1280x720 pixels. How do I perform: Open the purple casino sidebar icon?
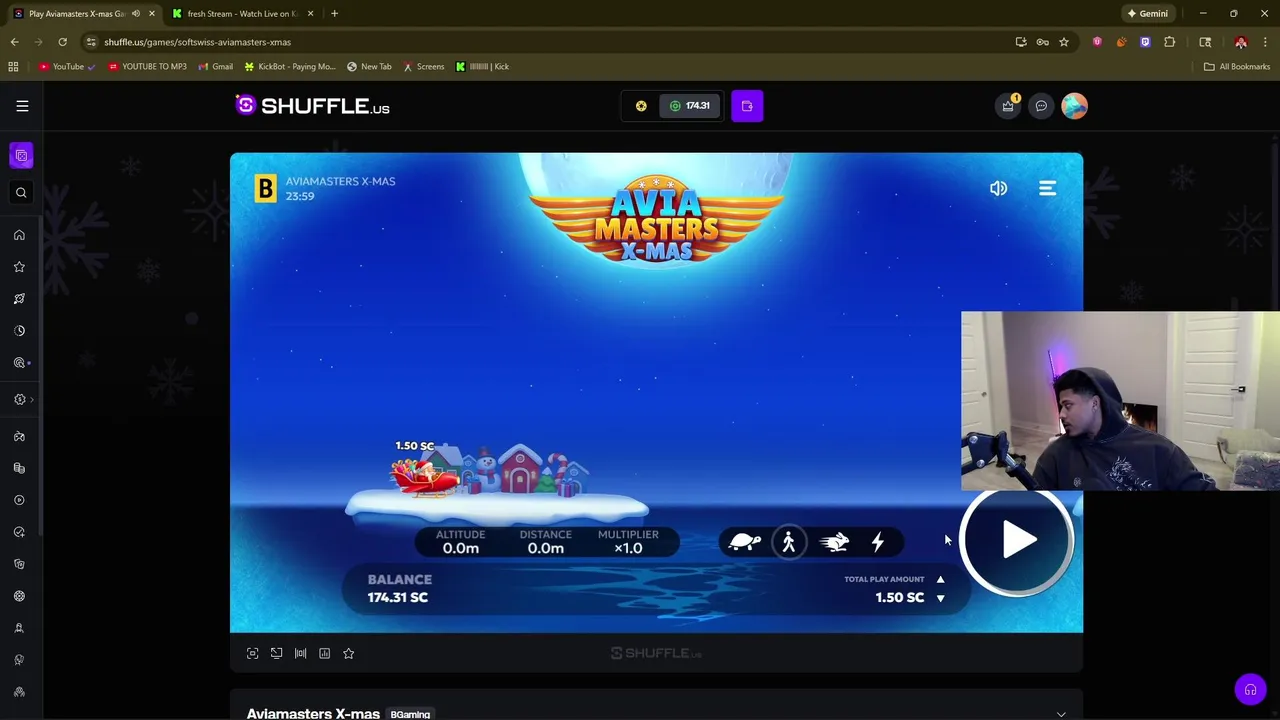point(21,155)
